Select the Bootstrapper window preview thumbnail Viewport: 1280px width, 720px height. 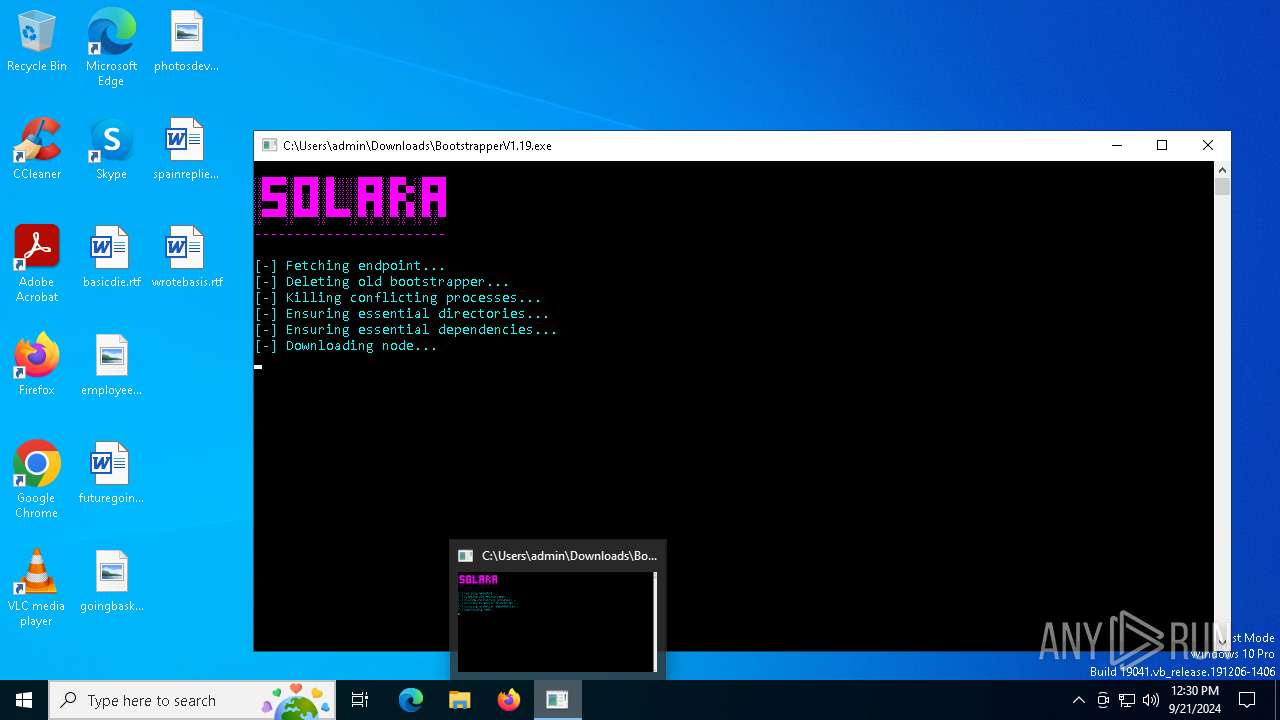coord(557,621)
